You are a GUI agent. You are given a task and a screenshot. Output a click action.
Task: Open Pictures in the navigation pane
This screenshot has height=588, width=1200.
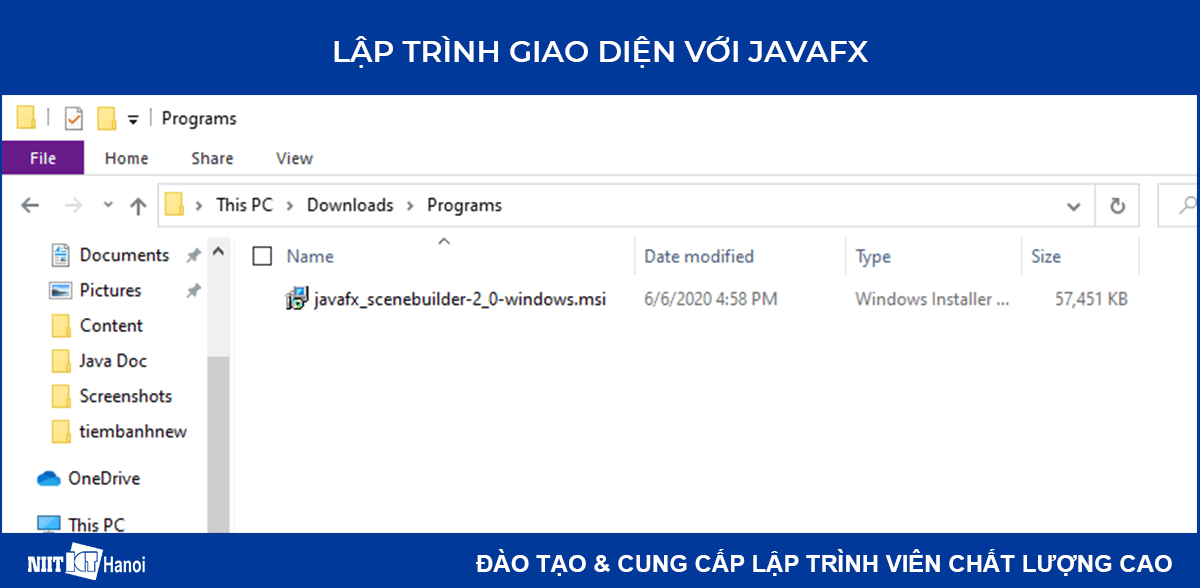tap(110, 290)
